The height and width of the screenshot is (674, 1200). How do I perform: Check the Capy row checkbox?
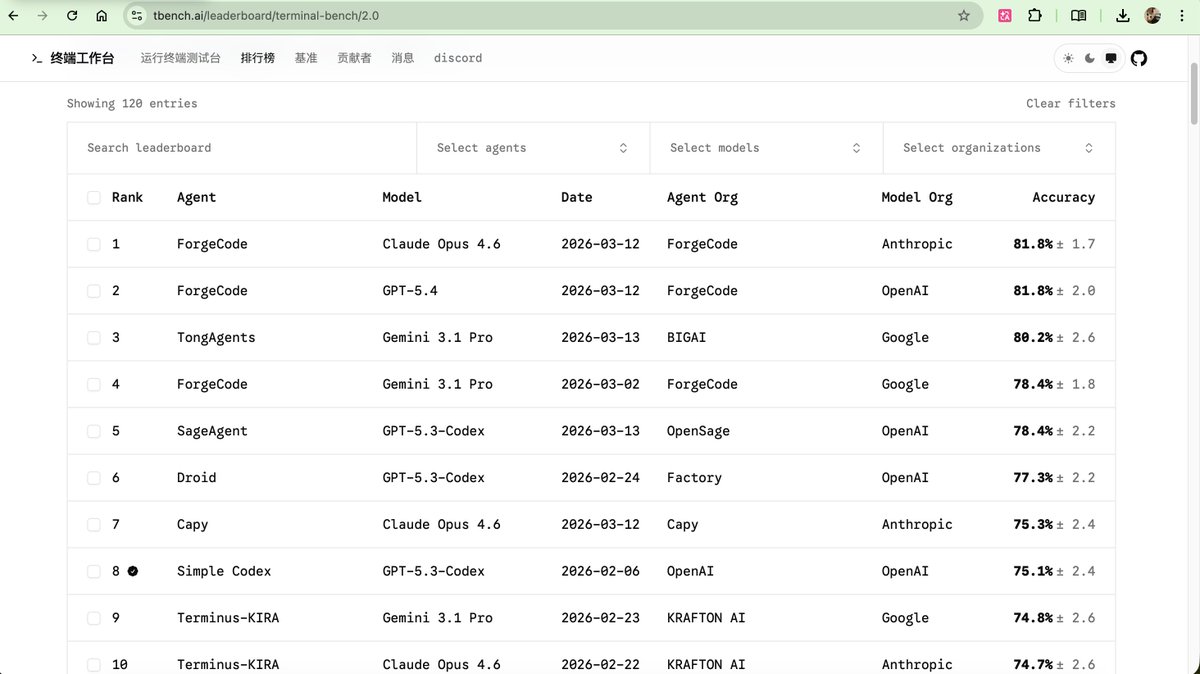tap(94, 524)
